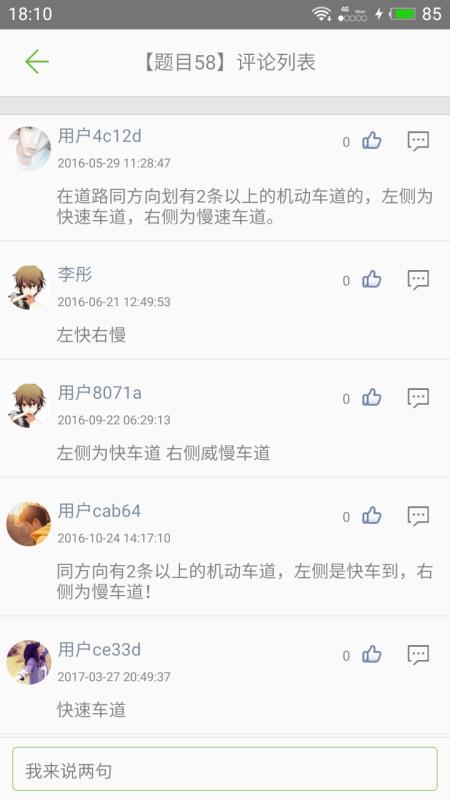Screen dimensions: 450x800
Task: Reply to 用户8071a's comment
Action: click(418, 398)
